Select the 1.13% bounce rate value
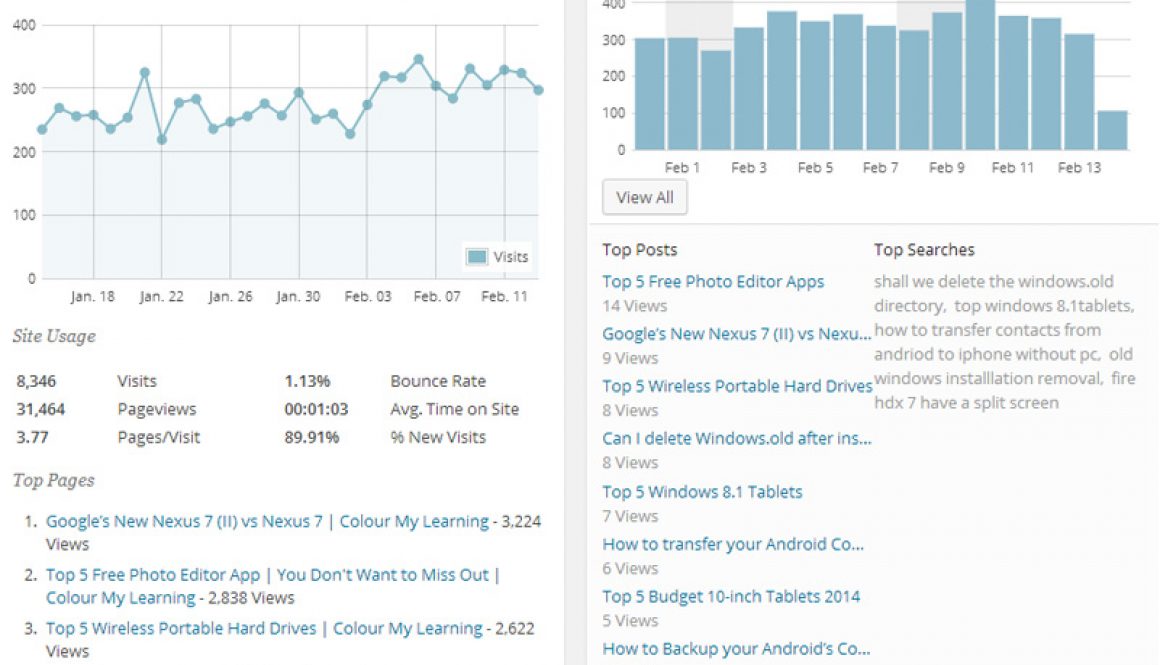The height and width of the screenshot is (665, 1160). [307, 381]
